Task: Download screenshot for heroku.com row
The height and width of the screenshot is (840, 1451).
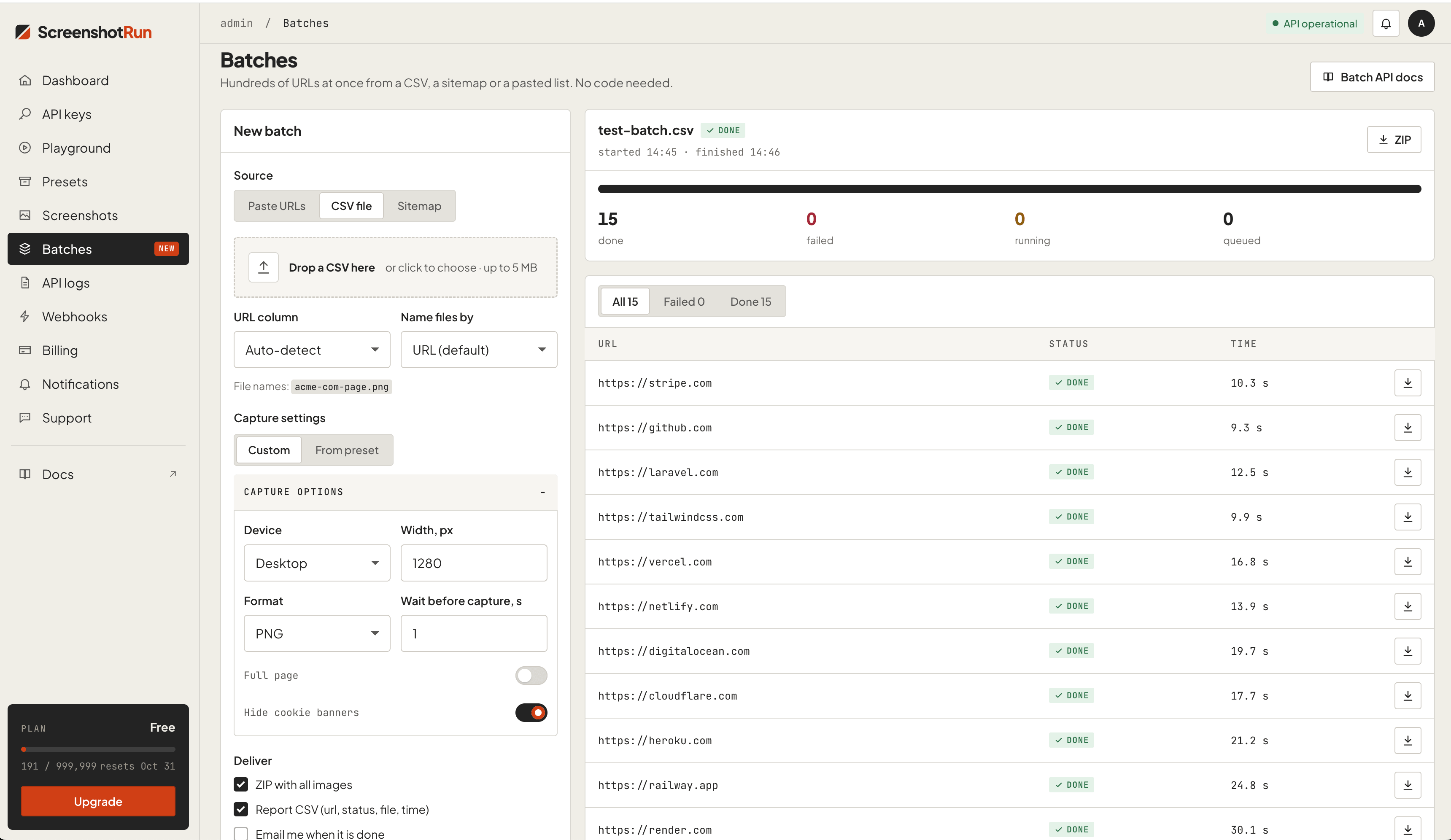Action: point(1407,740)
